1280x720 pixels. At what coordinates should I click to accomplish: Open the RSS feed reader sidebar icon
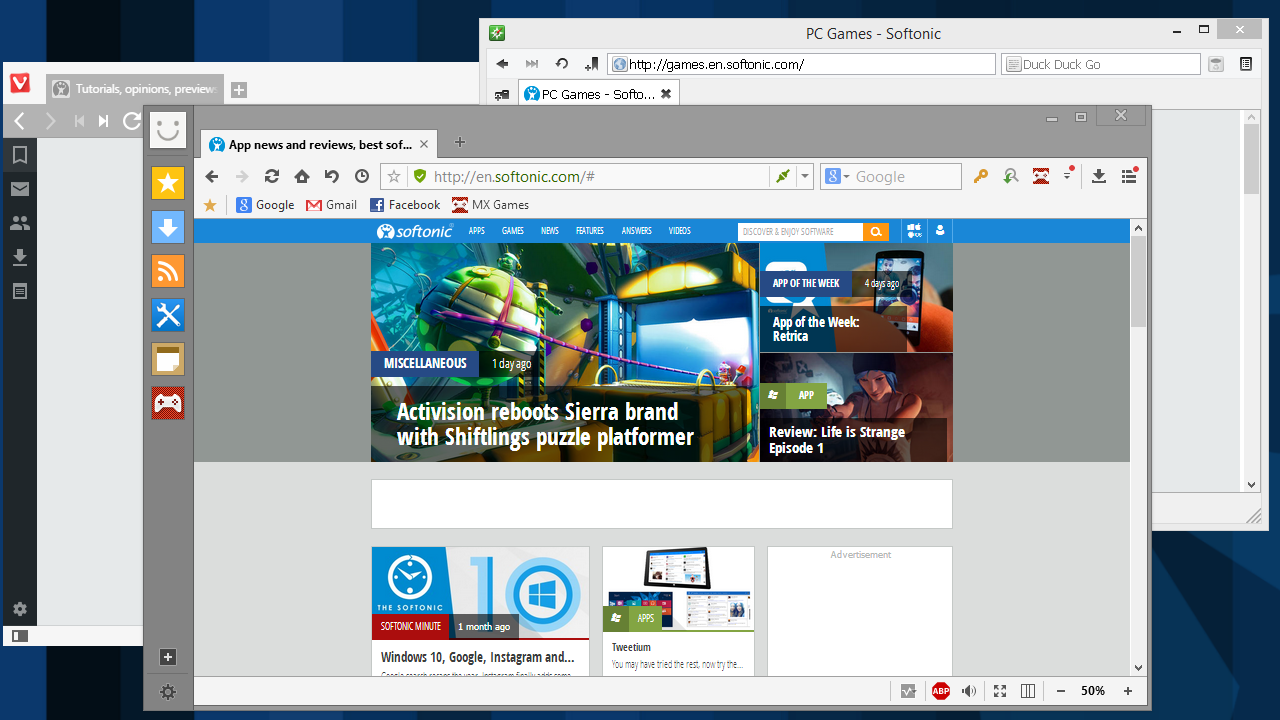[x=168, y=271]
